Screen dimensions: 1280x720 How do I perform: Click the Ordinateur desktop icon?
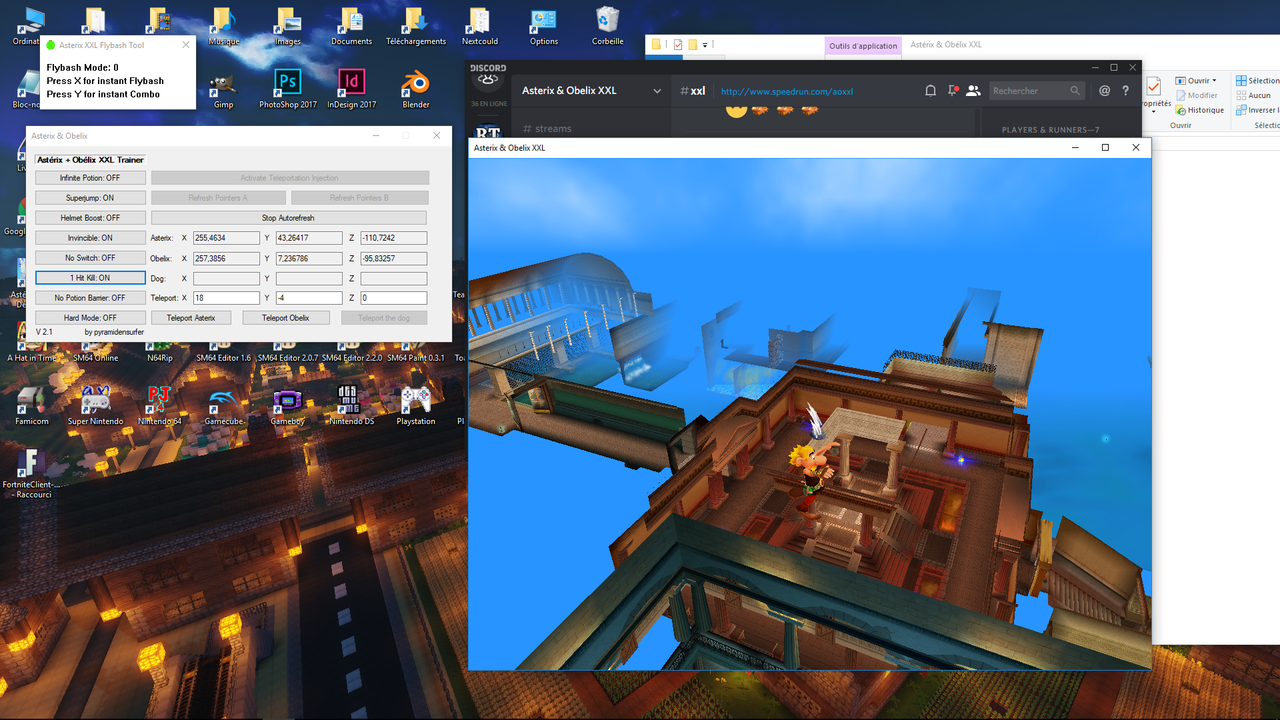click(x=31, y=26)
